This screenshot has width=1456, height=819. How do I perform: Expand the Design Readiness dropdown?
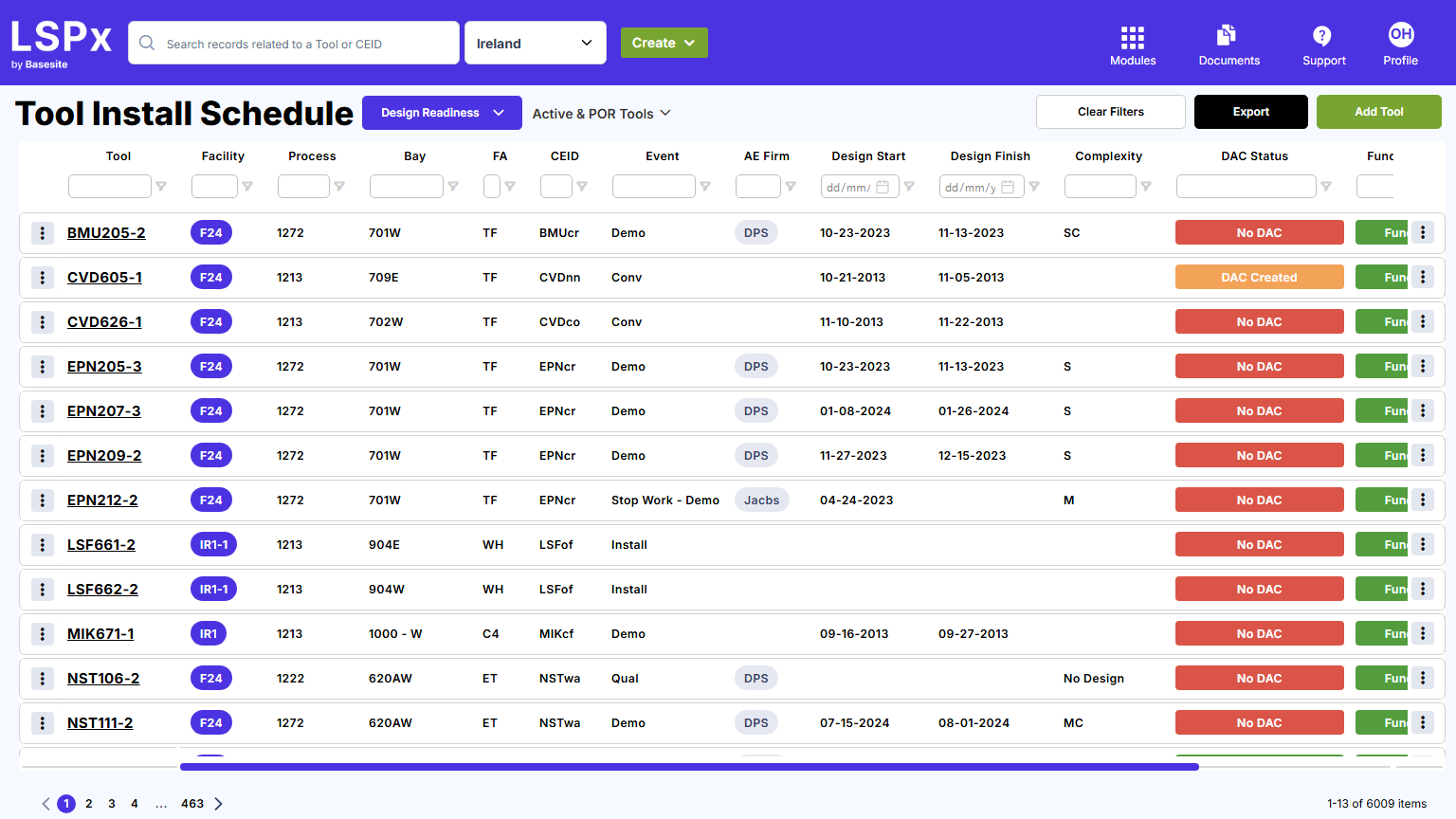pos(442,113)
